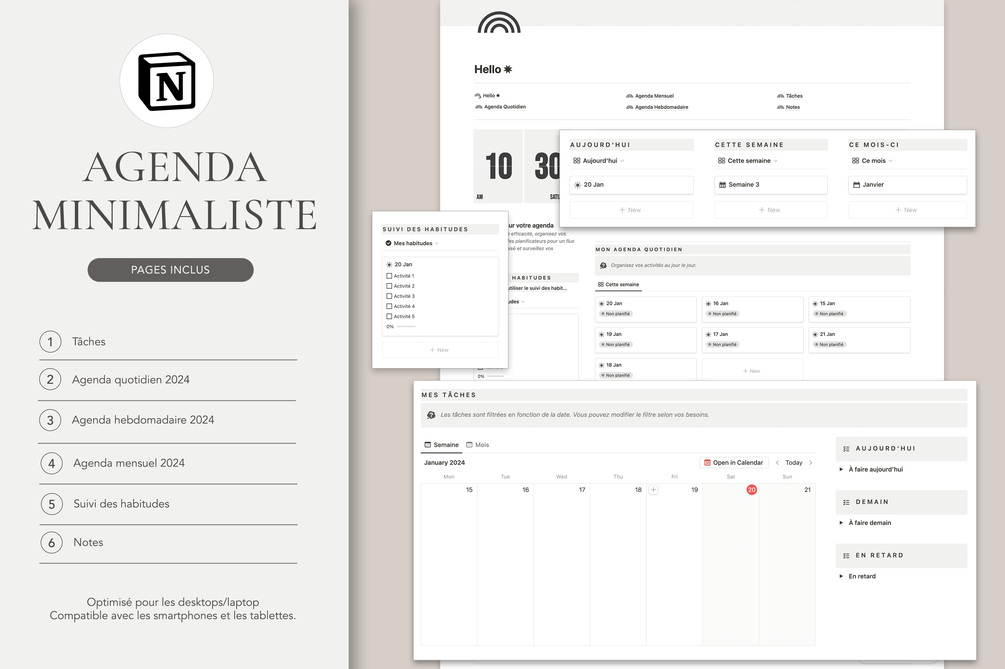Expand the À faire demain toggle
This screenshot has width=1005, height=669.
coord(841,523)
